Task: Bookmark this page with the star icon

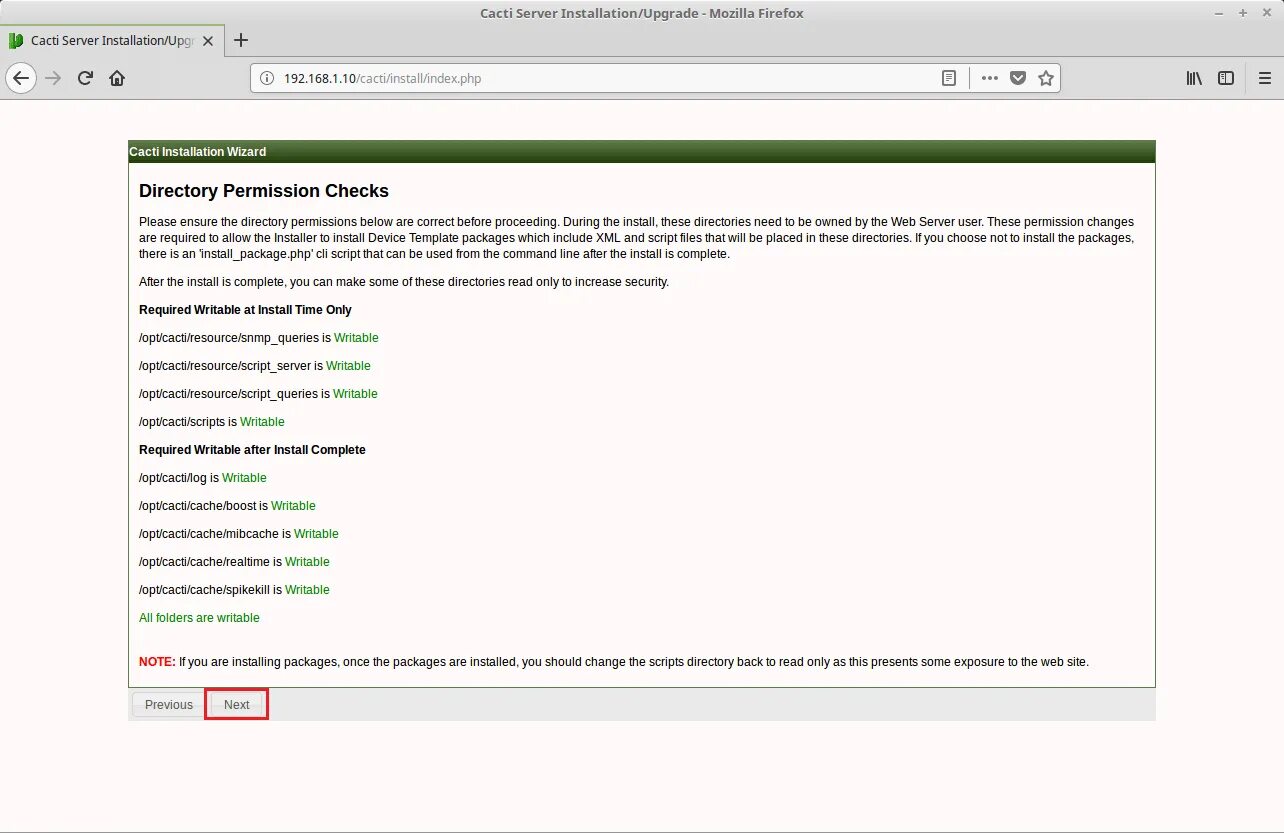Action: pos(1046,78)
